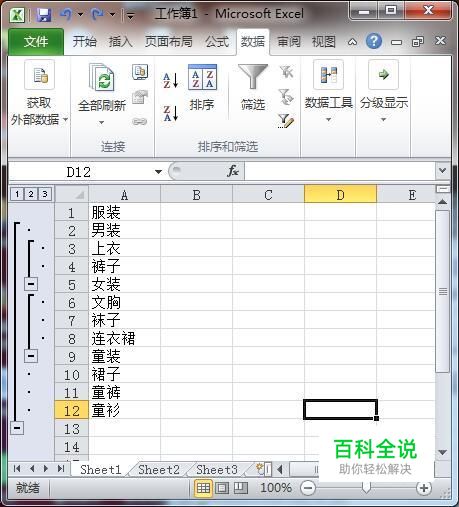Open the Name Box dropdown arrow
459x507 pixels.
pos(158,172)
